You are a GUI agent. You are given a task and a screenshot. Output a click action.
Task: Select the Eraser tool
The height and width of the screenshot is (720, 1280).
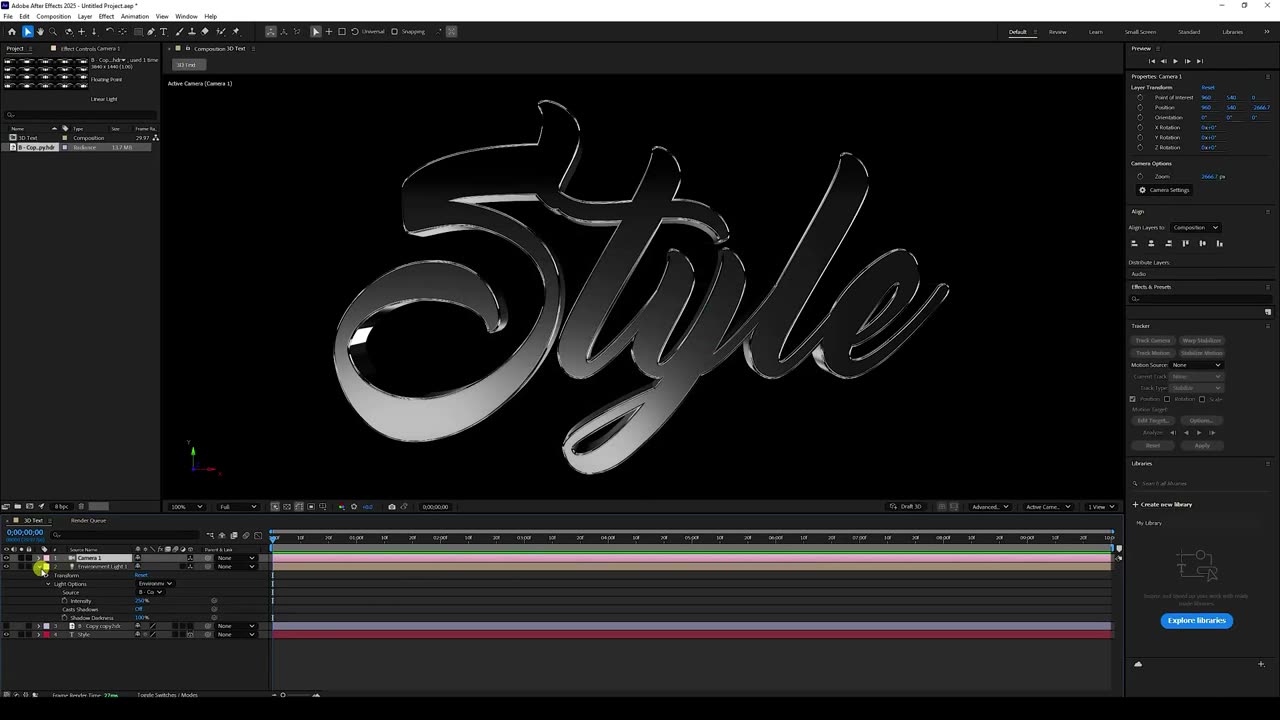point(205,31)
